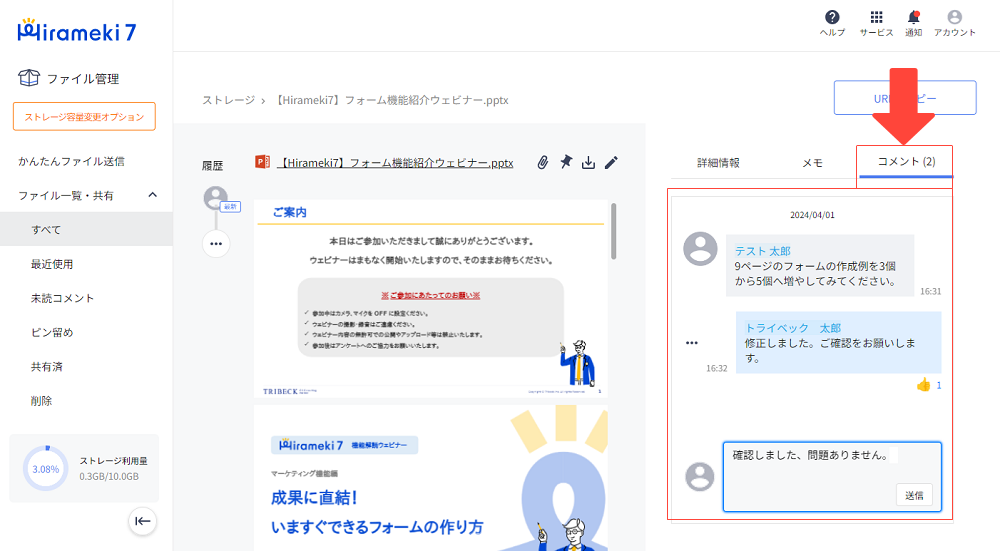The height and width of the screenshot is (551, 1000).
Task: Collapse ファイル一覧・共有 section
Action: (152, 195)
